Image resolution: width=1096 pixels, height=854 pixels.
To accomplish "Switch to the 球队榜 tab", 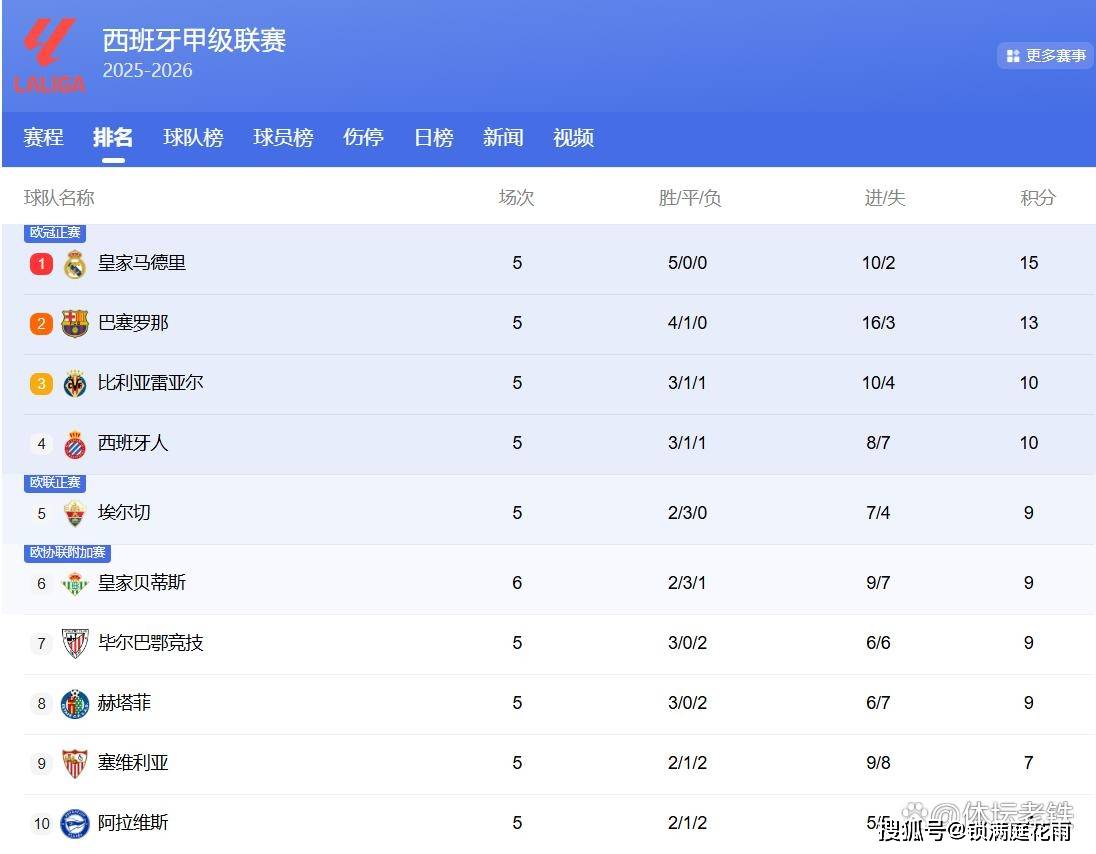I will click(193, 137).
